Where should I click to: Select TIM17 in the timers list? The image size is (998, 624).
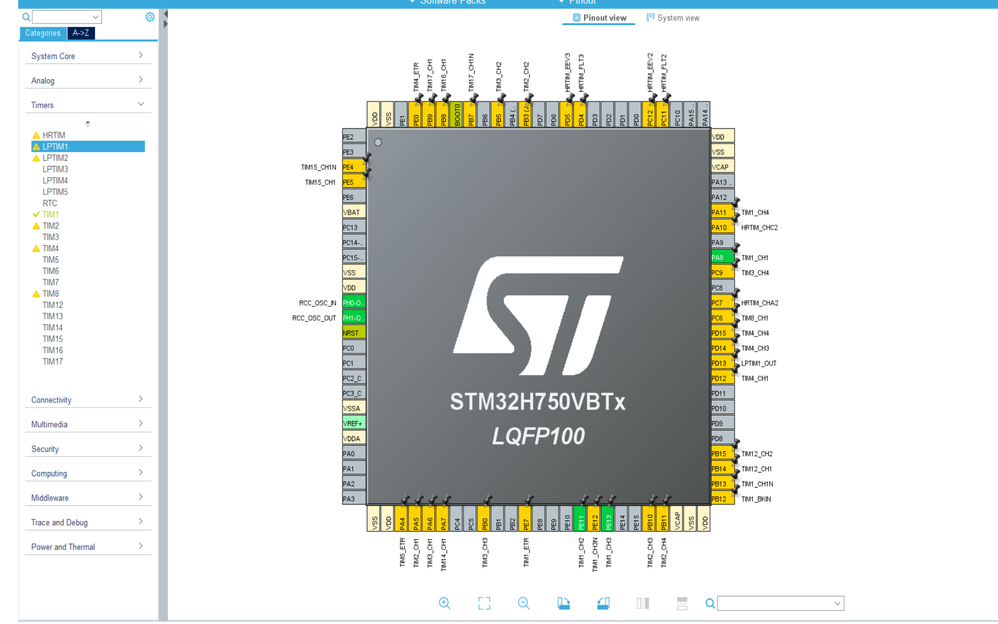tap(53, 361)
